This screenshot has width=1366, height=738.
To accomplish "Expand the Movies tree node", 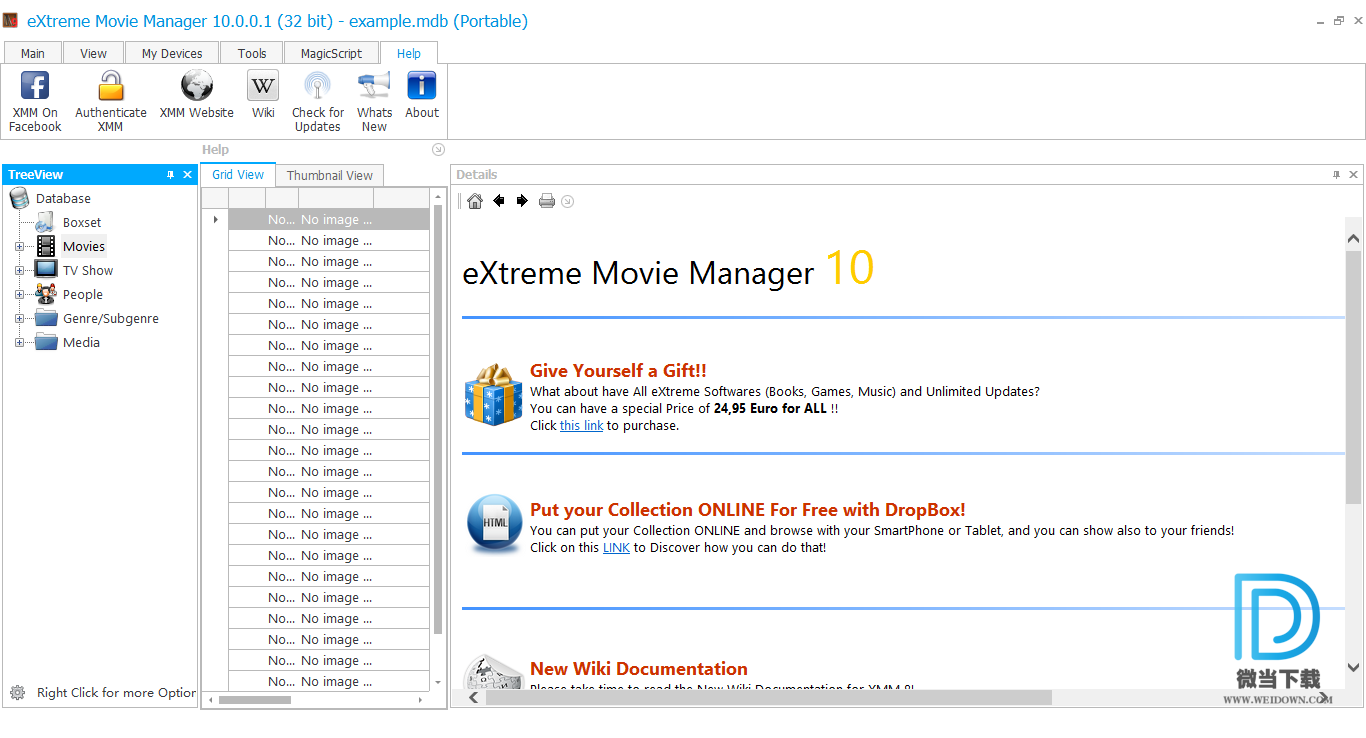I will (19, 247).
